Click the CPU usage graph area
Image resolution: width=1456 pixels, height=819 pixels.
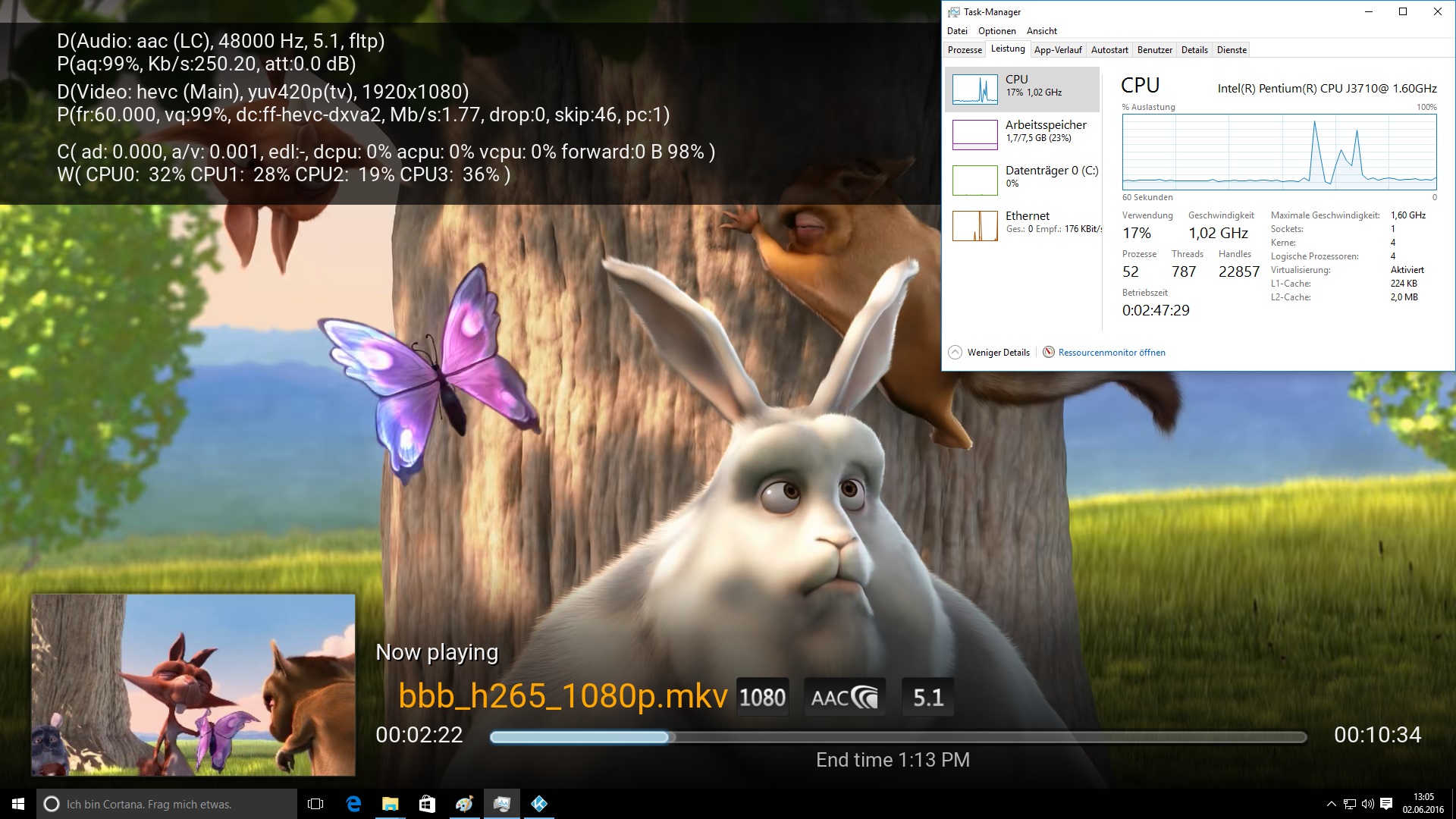point(1279,152)
